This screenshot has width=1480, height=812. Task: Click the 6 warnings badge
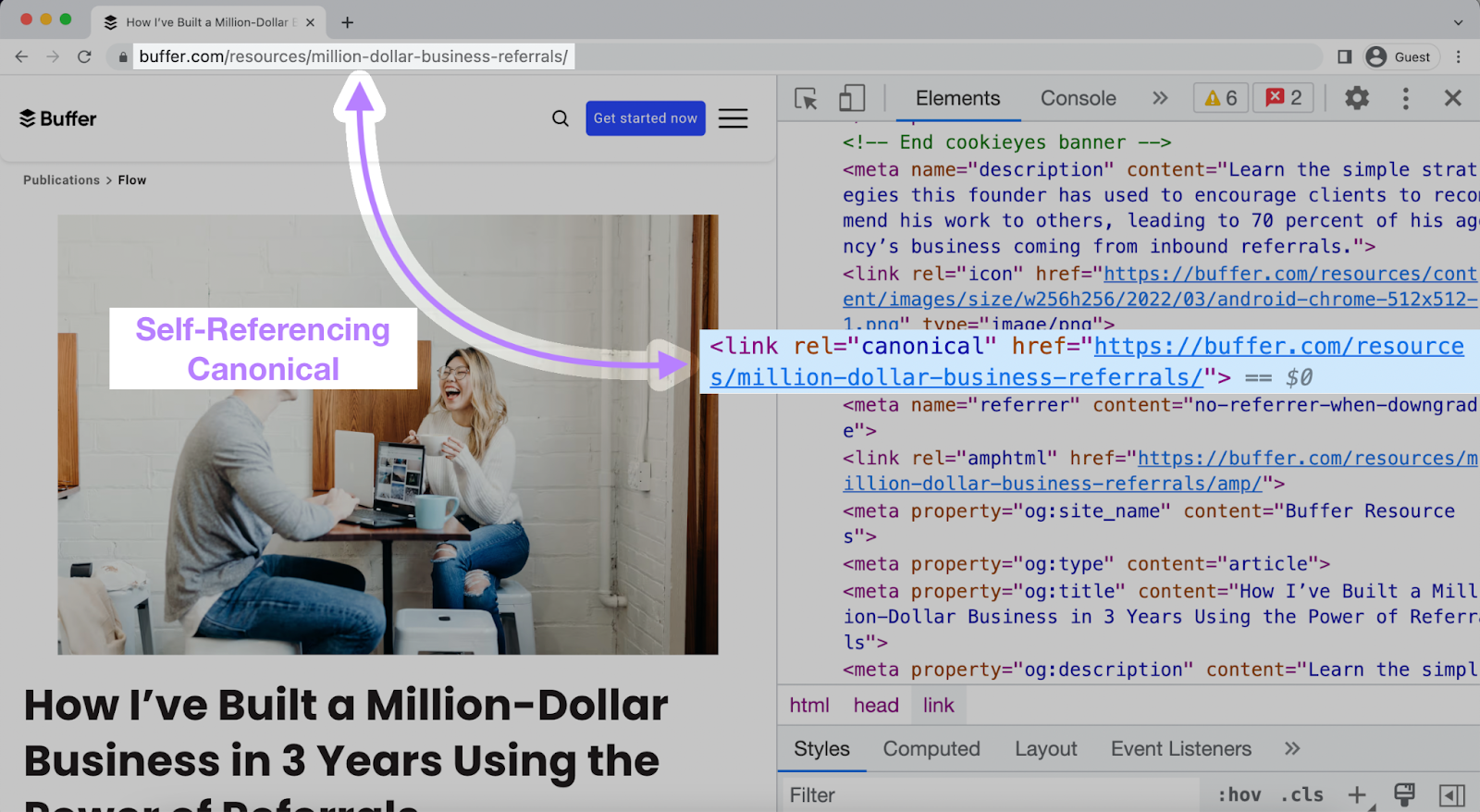click(x=1221, y=98)
